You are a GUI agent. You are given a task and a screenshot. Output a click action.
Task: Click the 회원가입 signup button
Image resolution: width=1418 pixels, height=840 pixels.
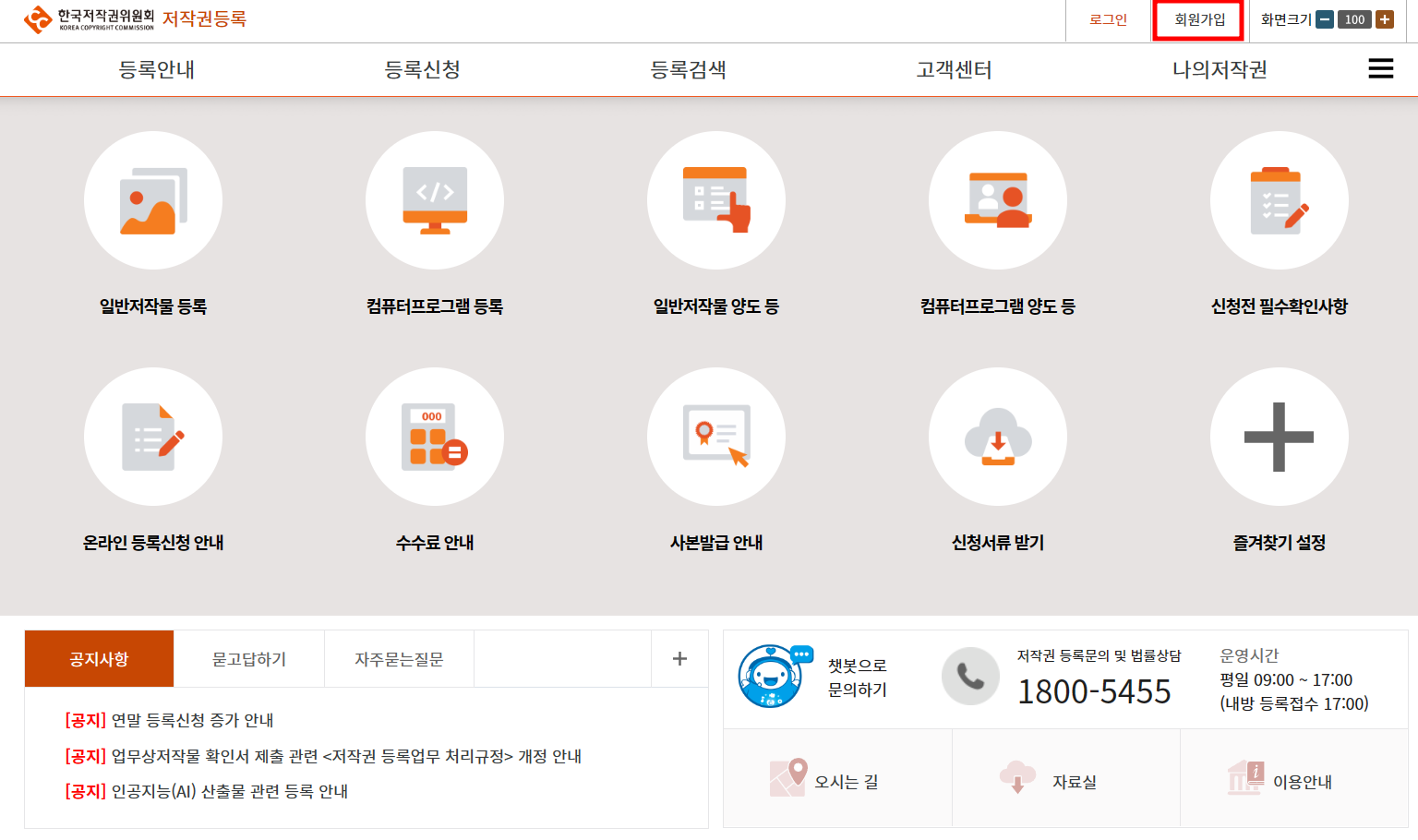coord(1197,18)
